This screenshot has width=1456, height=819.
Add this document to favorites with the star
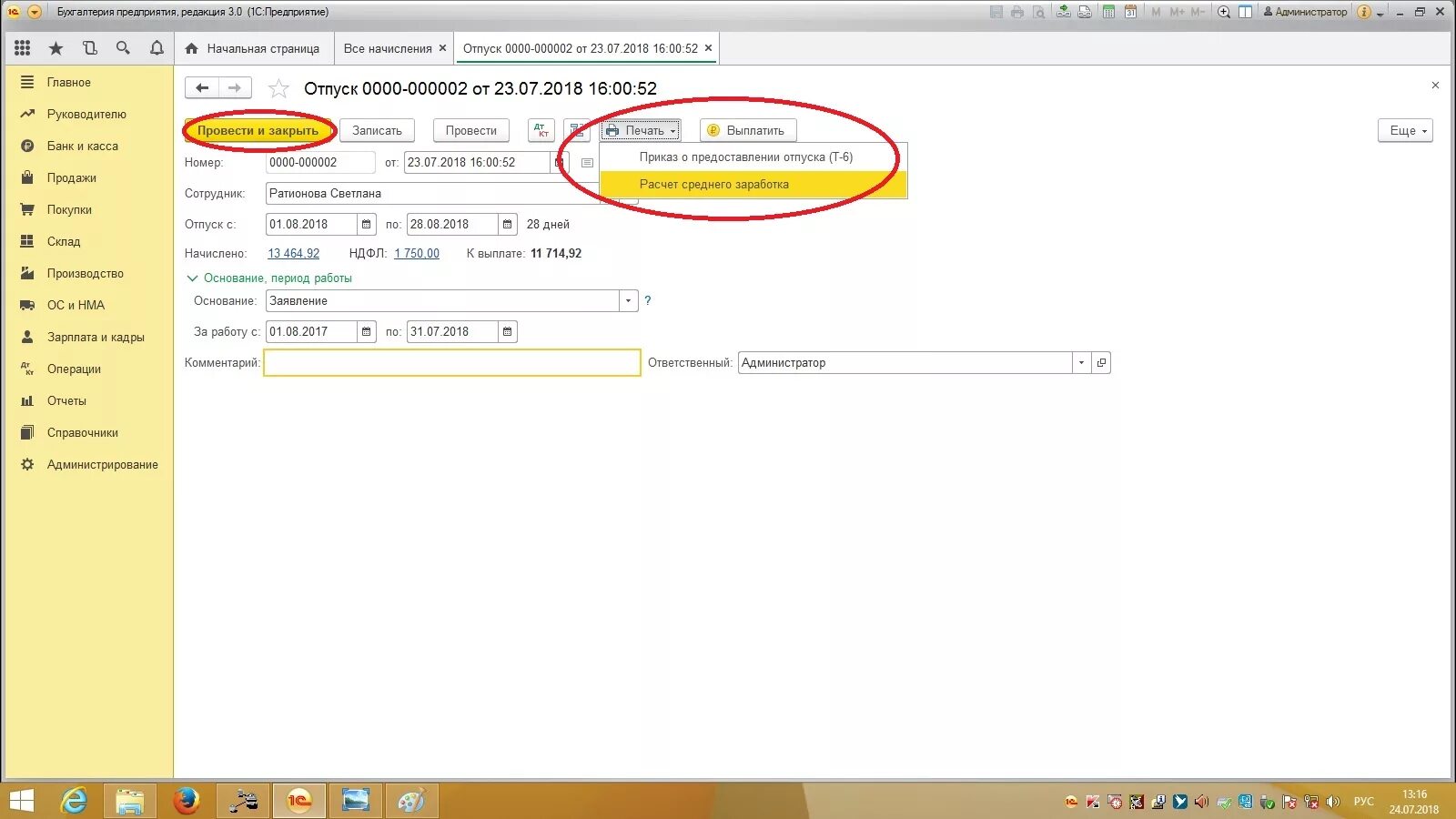pos(278,88)
